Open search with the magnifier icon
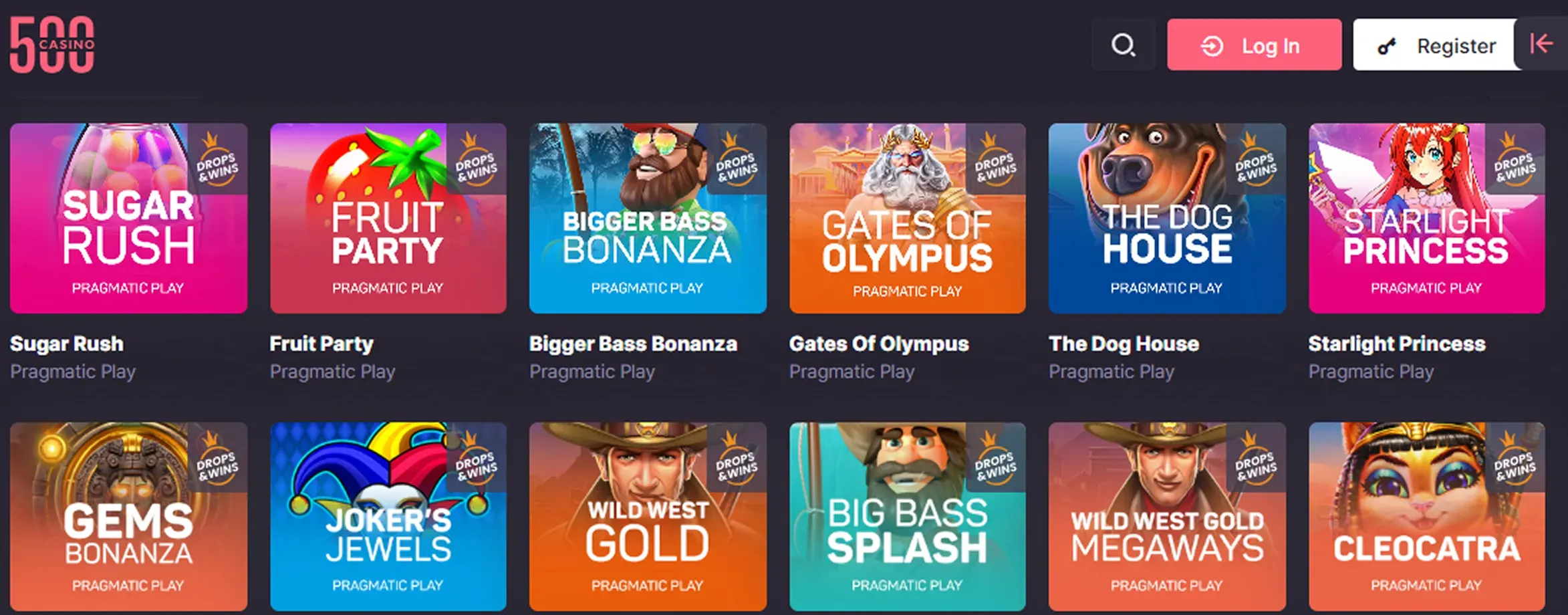The width and height of the screenshot is (1568, 615). [1123, 45]
